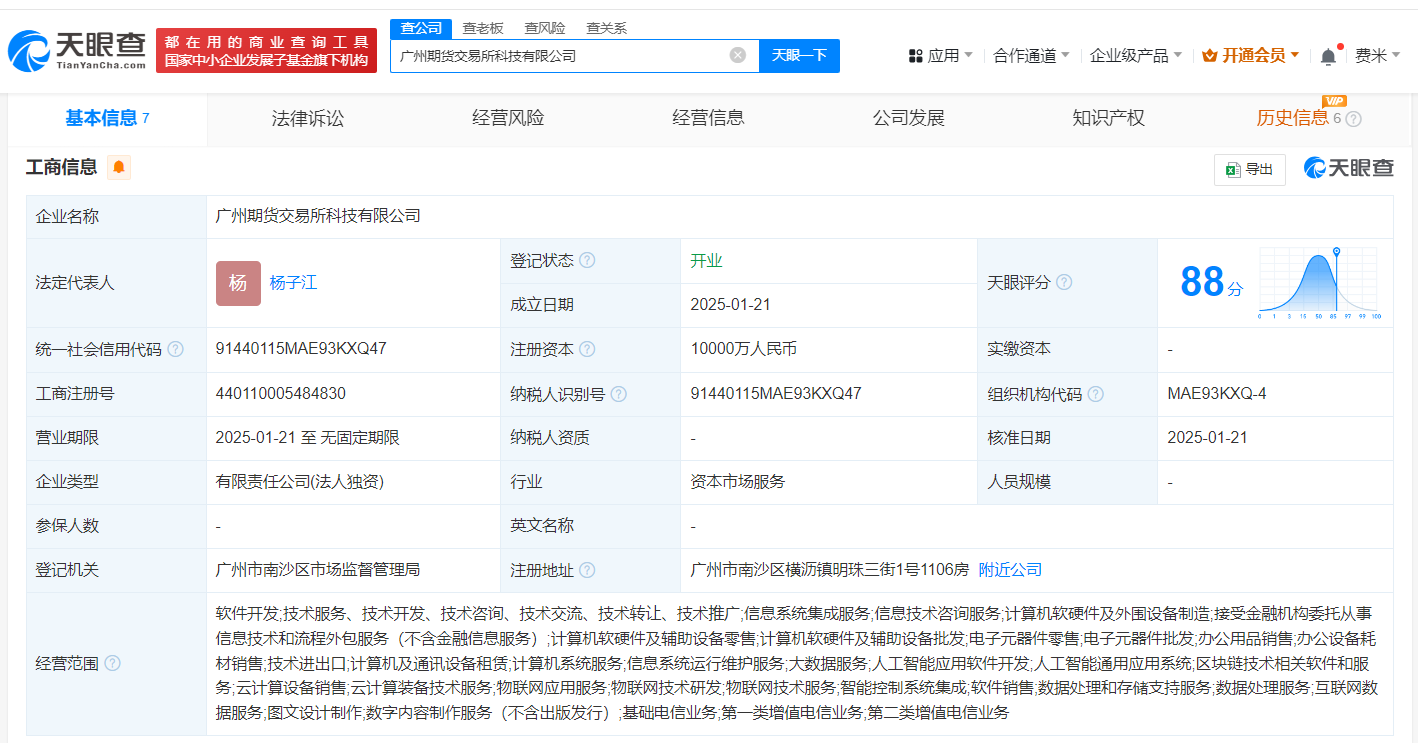Screen dimensions: 1418x743
Task: Open legal representative 杨子江 link
Action: tap(293, 283)
